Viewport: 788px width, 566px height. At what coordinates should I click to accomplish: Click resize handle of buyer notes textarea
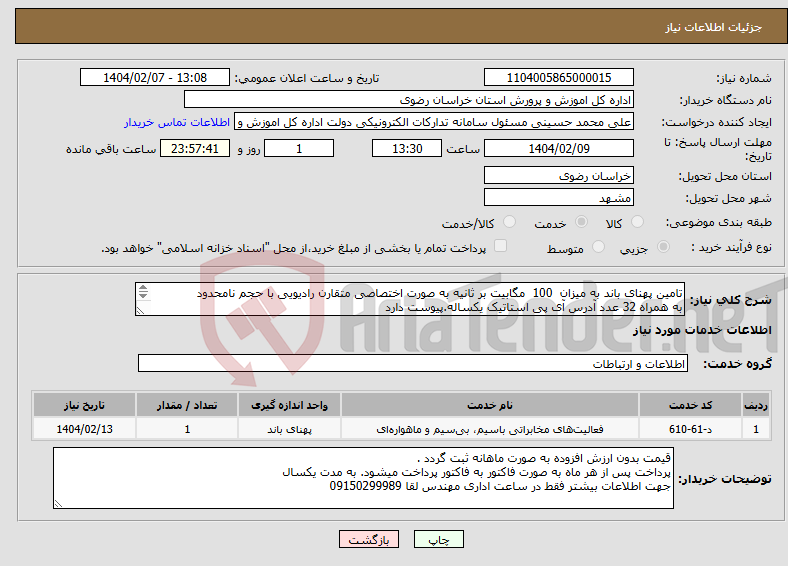pos(58,503)
